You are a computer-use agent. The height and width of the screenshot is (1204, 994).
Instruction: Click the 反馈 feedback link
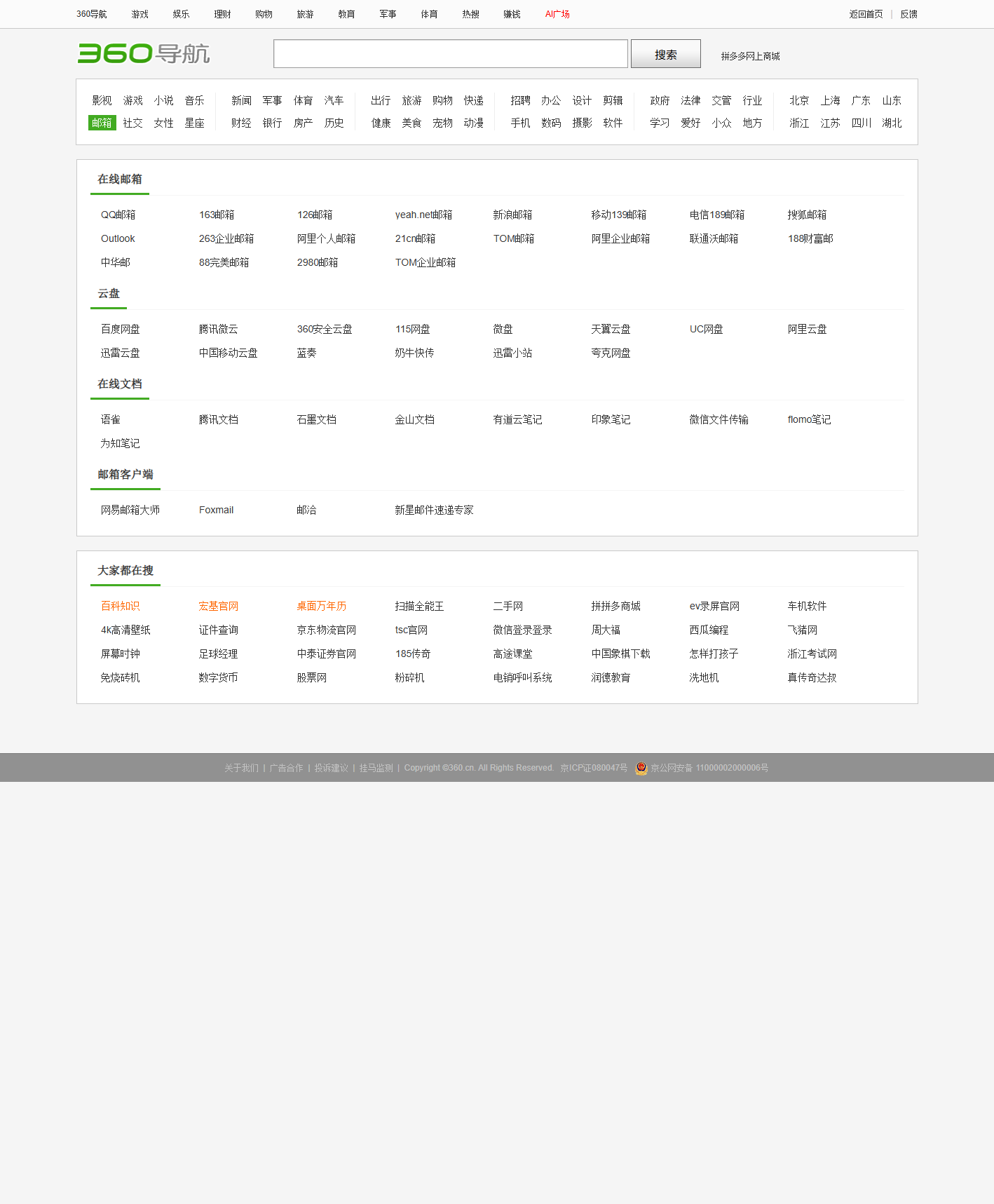(908, 14)
